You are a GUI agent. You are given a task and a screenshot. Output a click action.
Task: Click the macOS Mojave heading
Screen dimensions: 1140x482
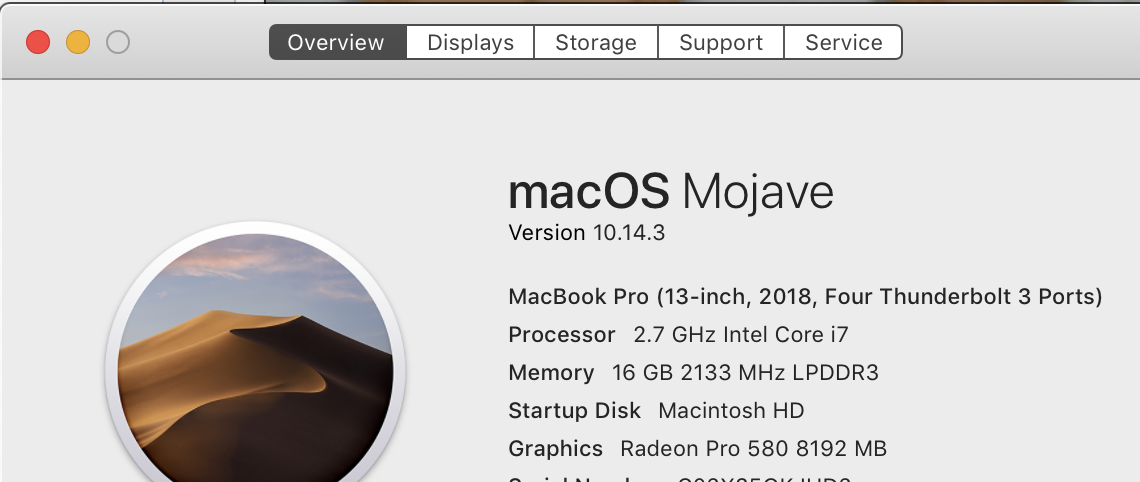[670, 191]
